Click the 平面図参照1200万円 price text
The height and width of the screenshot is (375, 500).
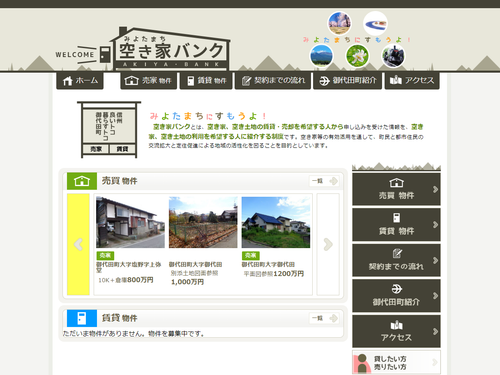274,274
